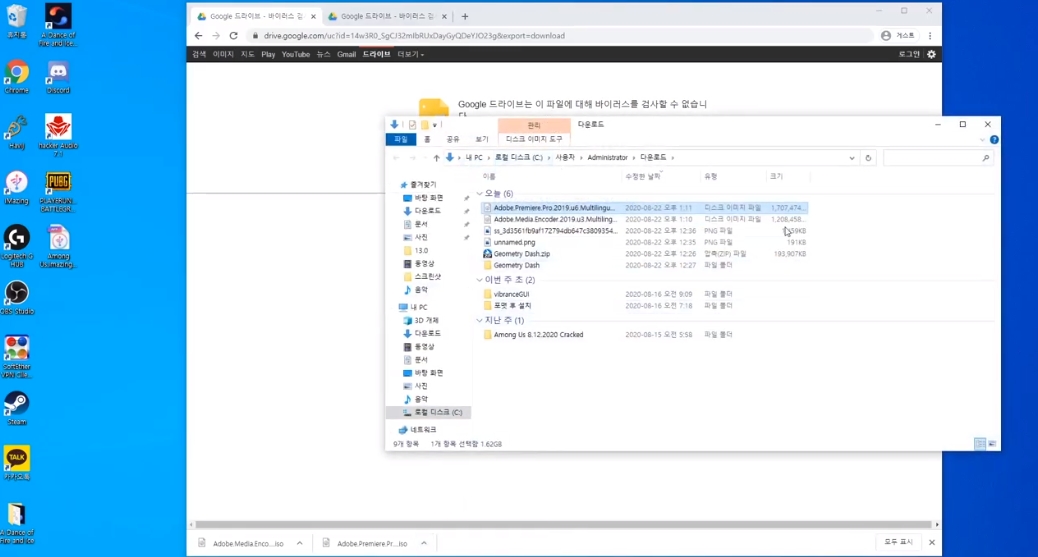Open the 디스크 이미지 도구 ribbon tab
Viewport: 1038px width, 557px height.
[534, 139]
